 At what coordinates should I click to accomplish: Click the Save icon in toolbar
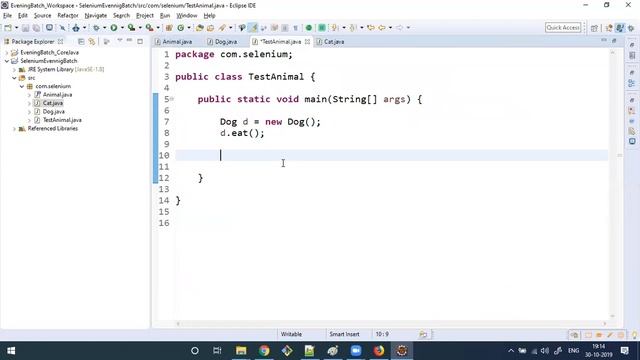(25, 28)
